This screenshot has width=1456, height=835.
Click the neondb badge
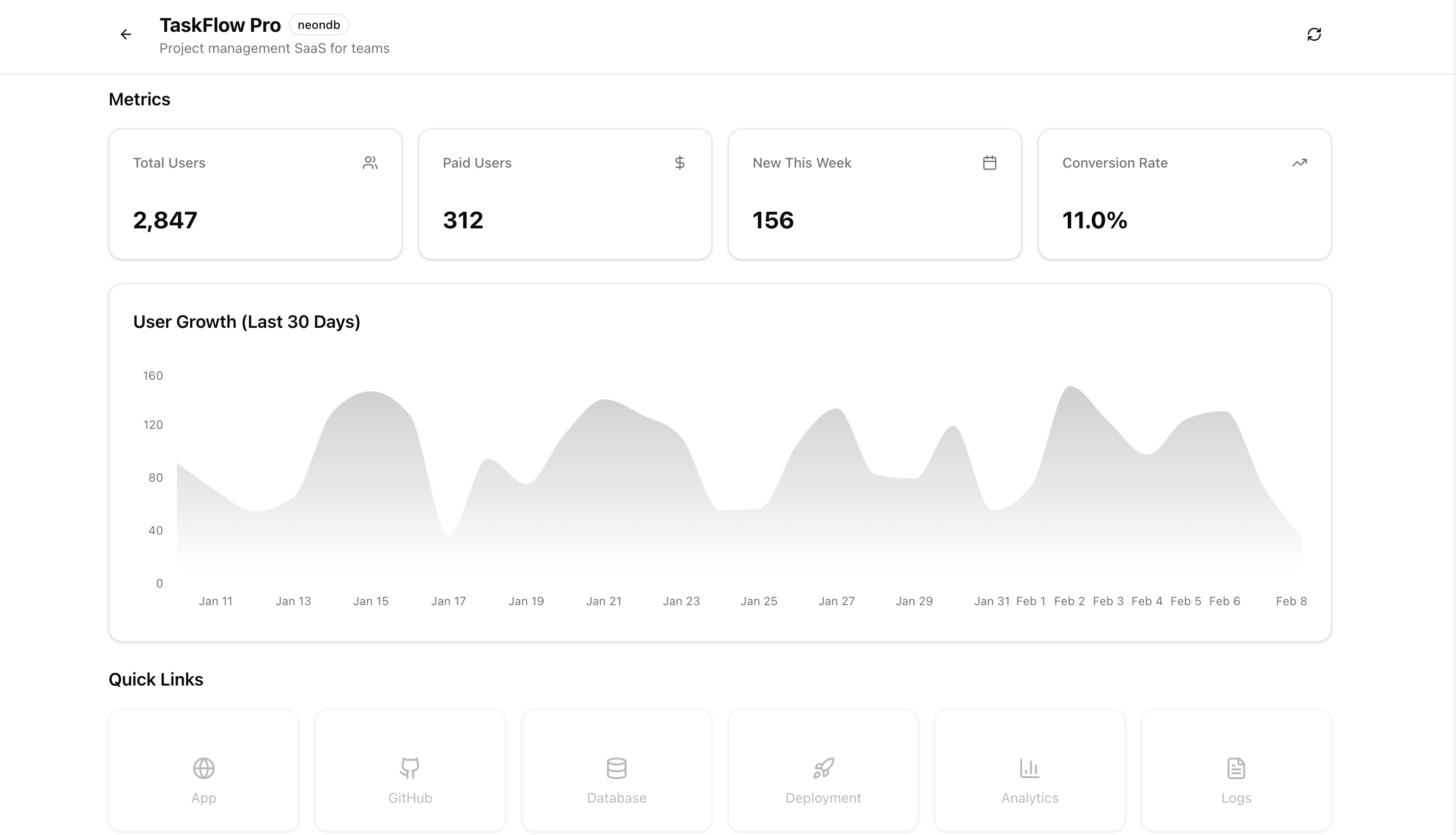[318, 25]
